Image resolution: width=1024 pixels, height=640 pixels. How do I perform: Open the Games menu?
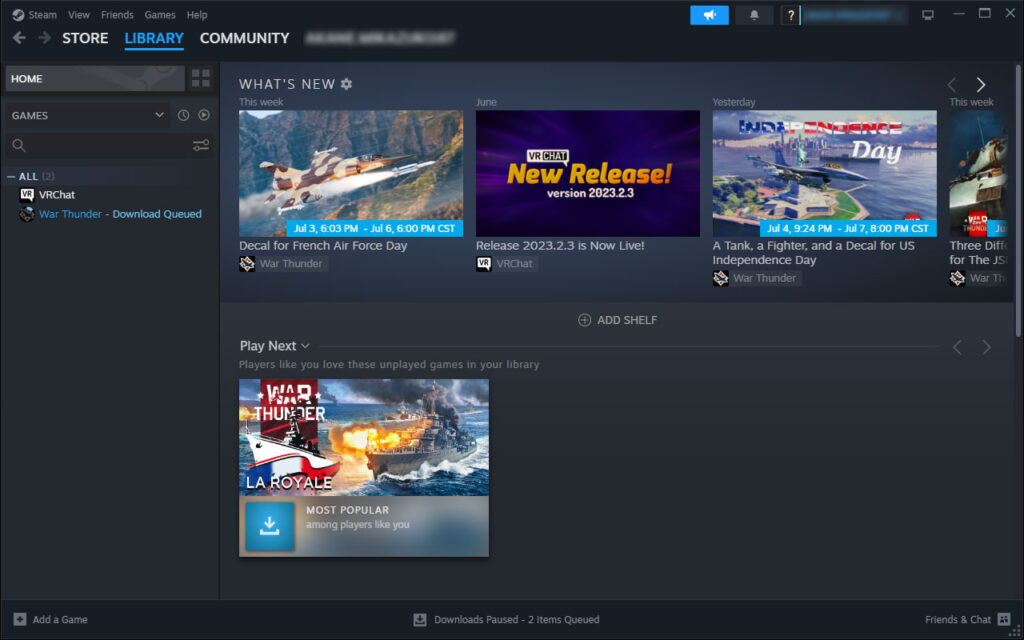coord(160,14)
